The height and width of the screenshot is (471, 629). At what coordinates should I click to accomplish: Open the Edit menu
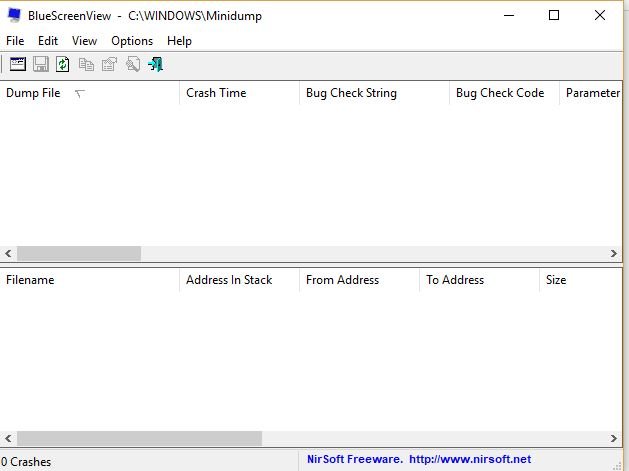point(48,41)
